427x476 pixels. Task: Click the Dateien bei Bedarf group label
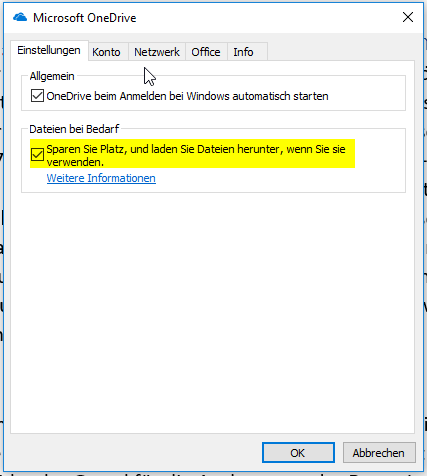[74, 129]
